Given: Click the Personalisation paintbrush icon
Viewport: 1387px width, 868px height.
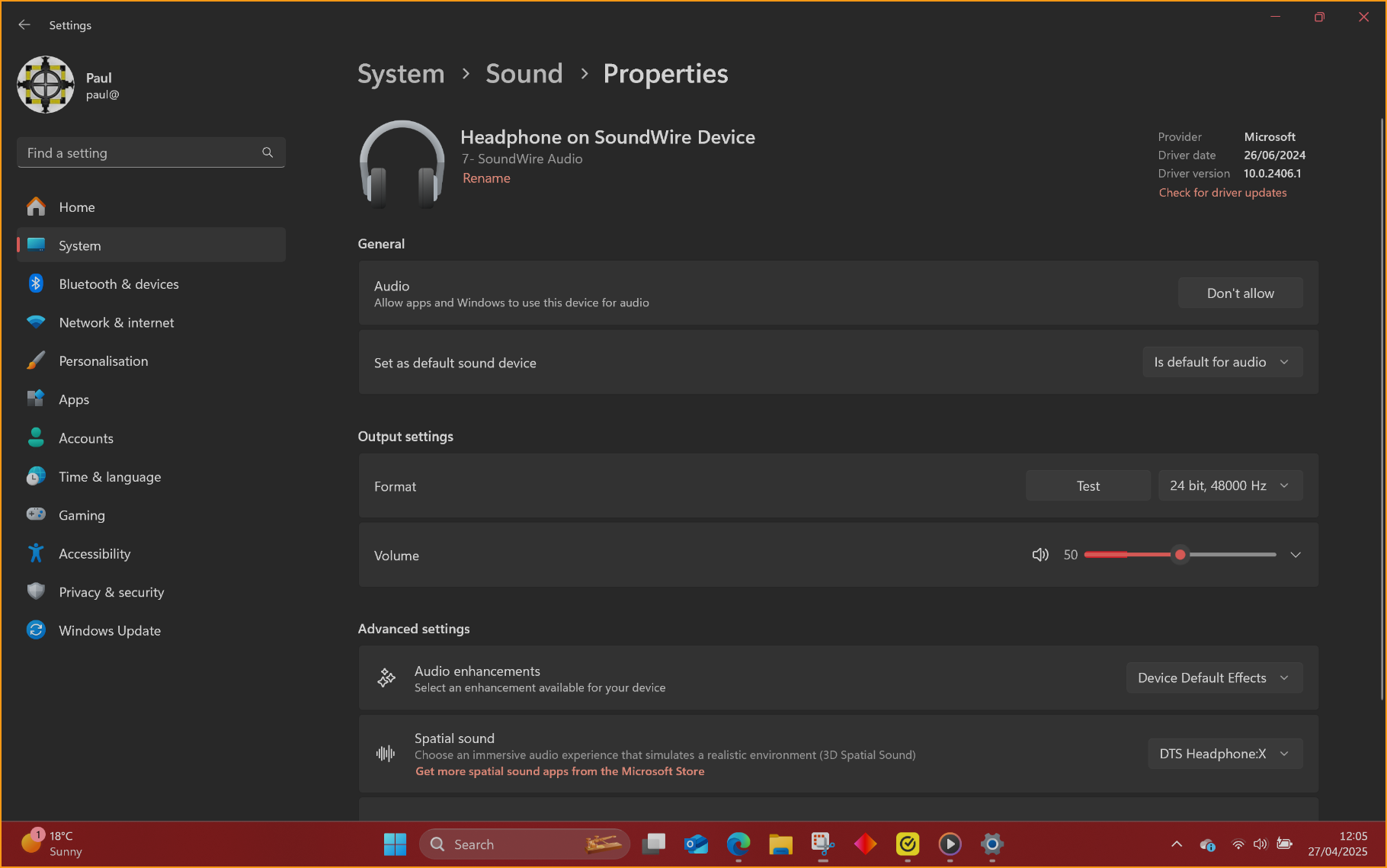Looking at the screenshot, I should click(36, 360).
